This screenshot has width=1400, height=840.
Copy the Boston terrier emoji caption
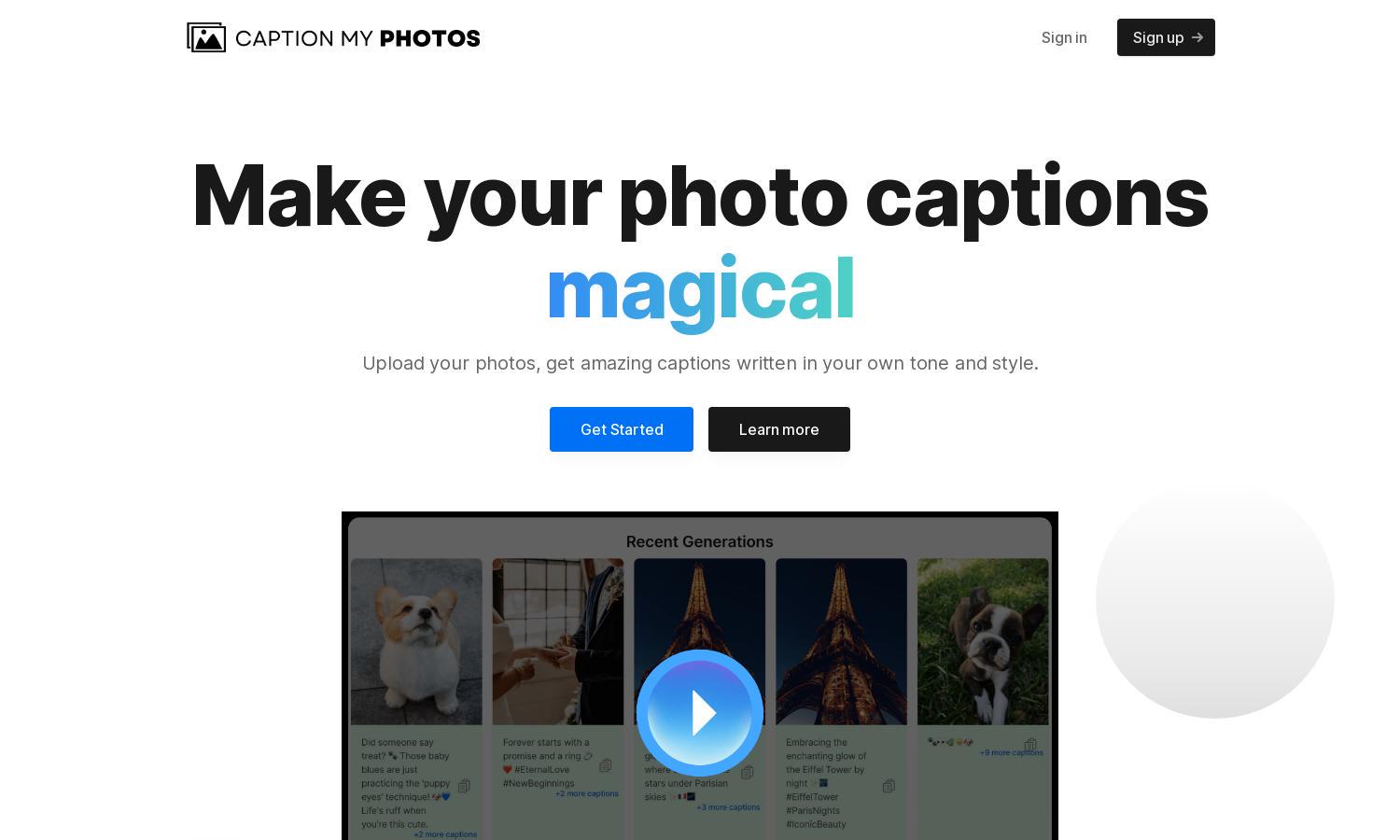coord(1030,745)
